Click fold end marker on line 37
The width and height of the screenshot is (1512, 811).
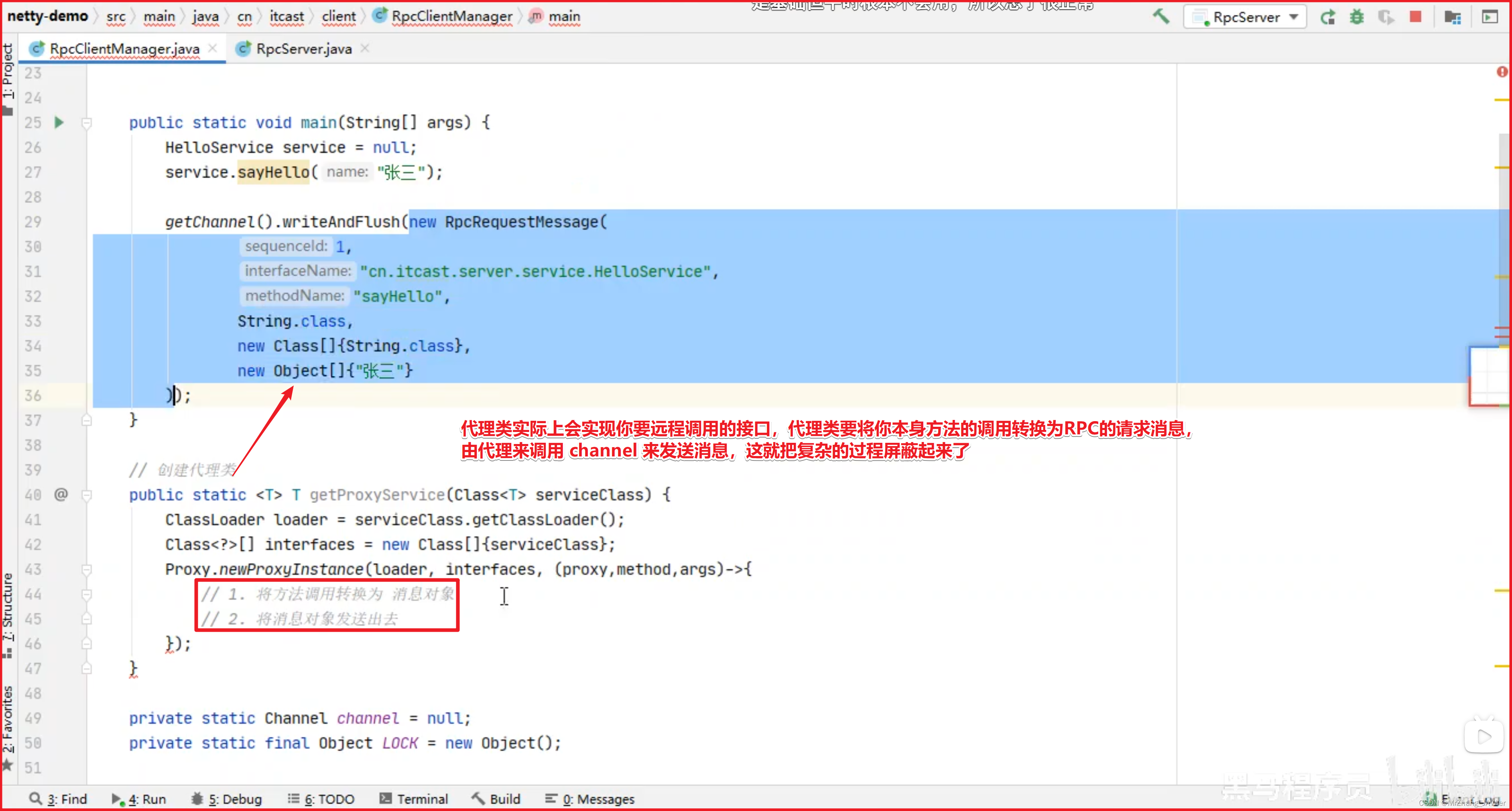(x=86, y=420)
